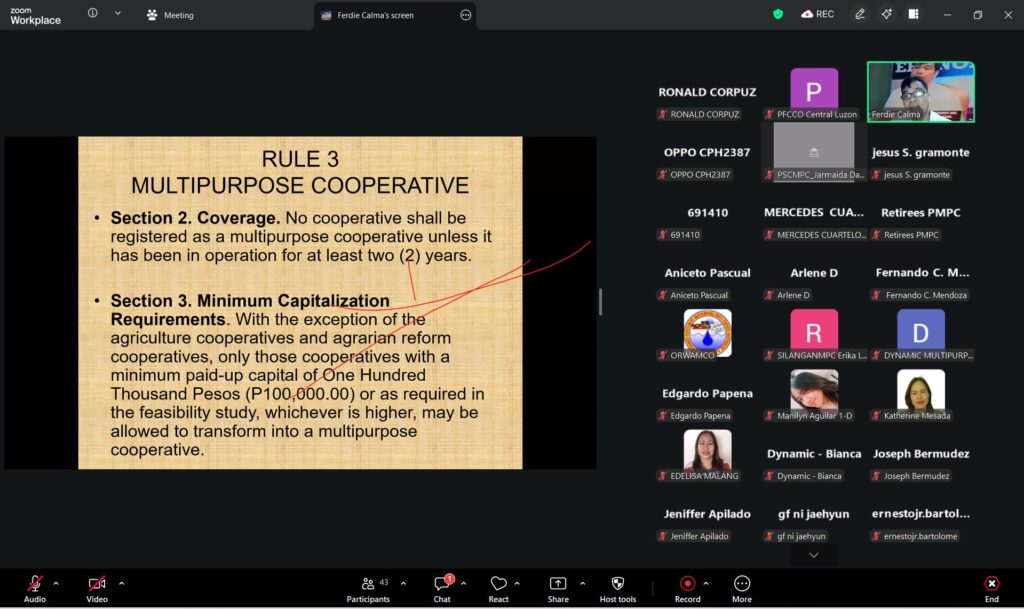Viewport: 1024px width, 609px height.
Task: Expand audio options caret
Action: point(56,583)
